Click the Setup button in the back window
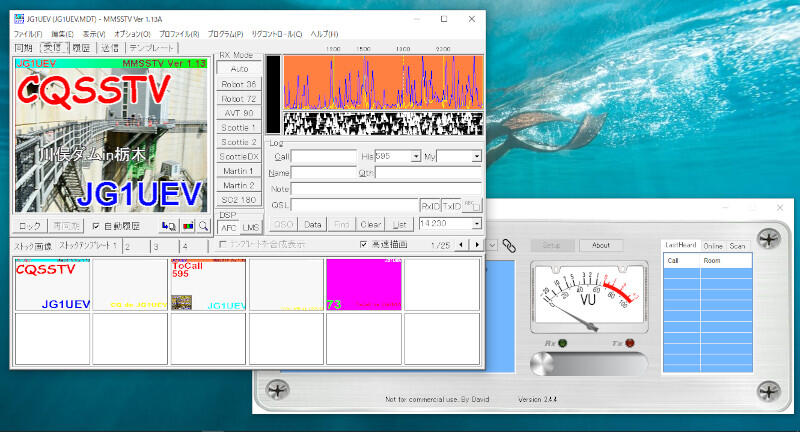The width and height of the screenshot is (800, 432). (x=552, y=245)
